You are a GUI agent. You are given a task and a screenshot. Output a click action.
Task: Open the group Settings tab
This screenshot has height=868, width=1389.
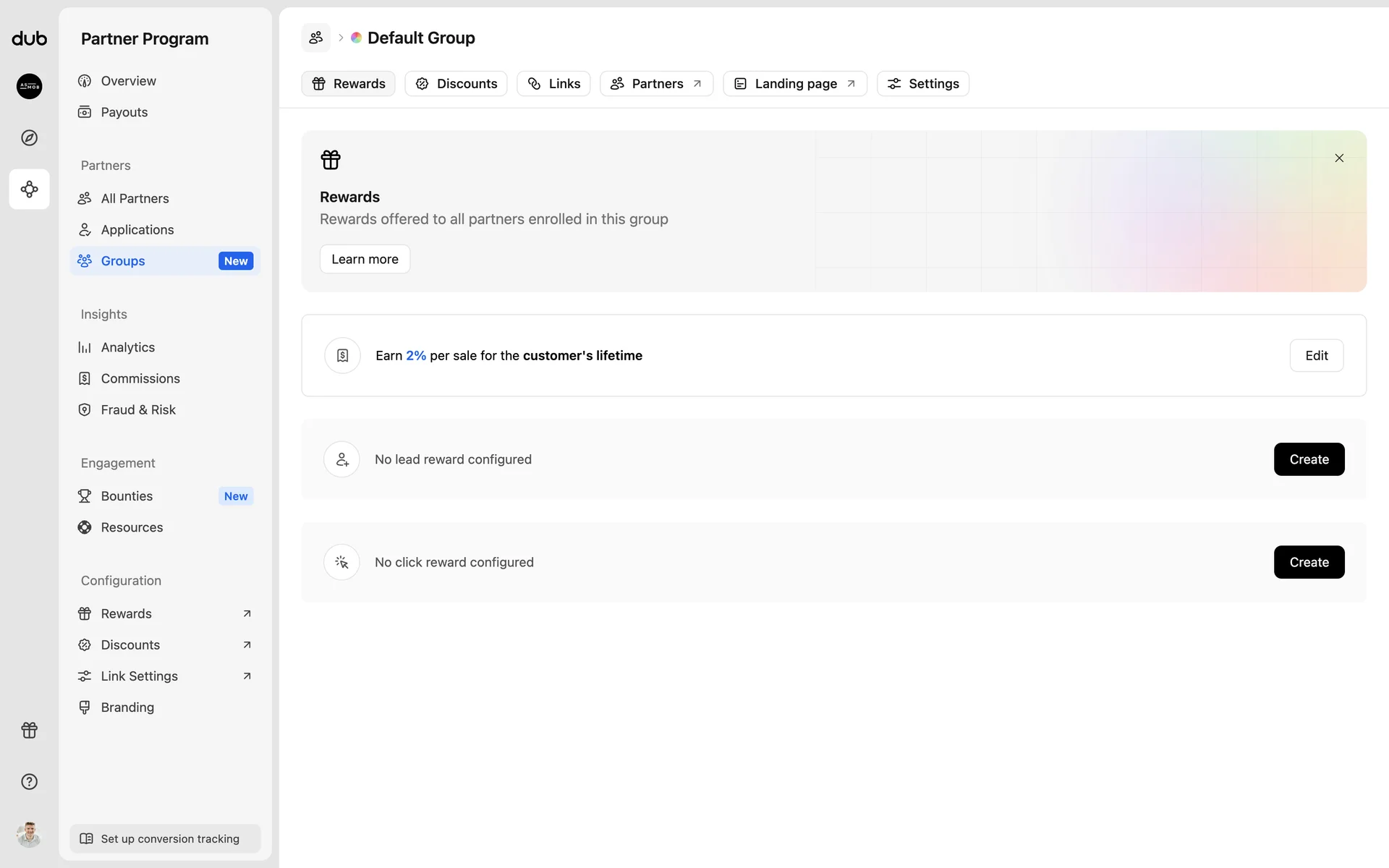(x=922, y=84)
